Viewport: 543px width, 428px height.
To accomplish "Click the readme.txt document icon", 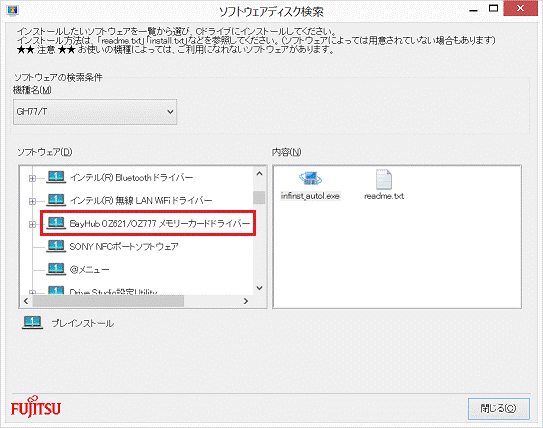I will coord(384,179).
